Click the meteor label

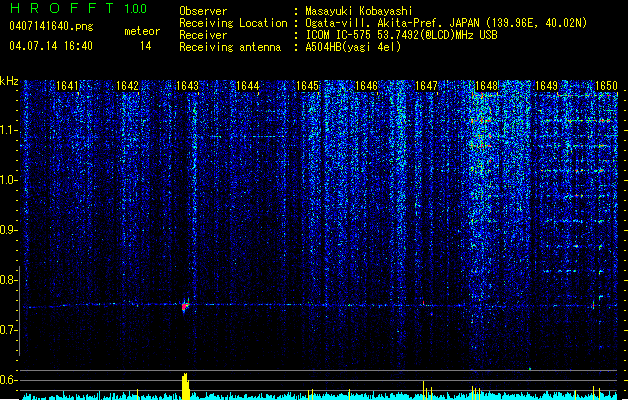point(142,31)
